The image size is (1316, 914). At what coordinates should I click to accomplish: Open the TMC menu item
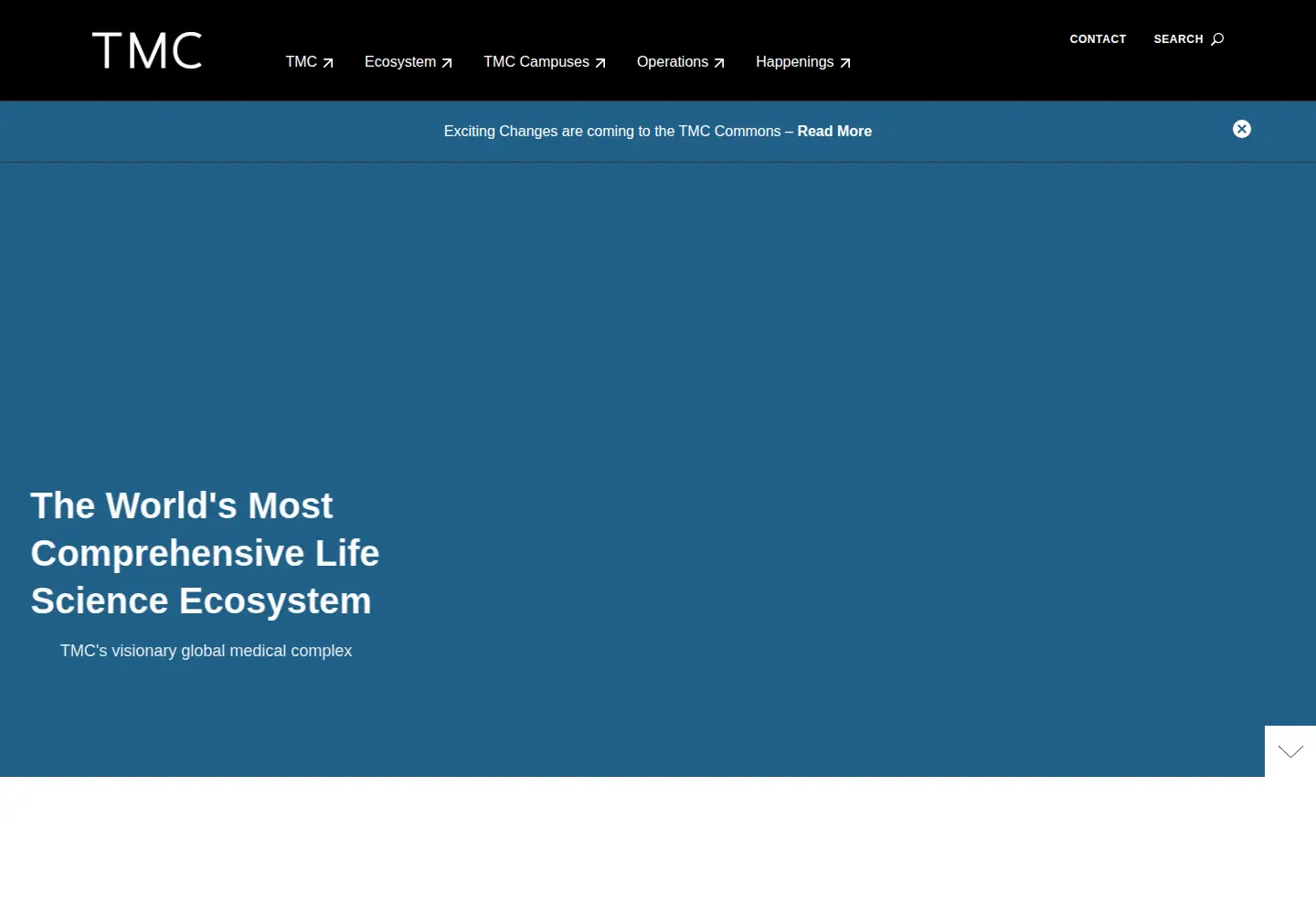click(x=309, y=62)
